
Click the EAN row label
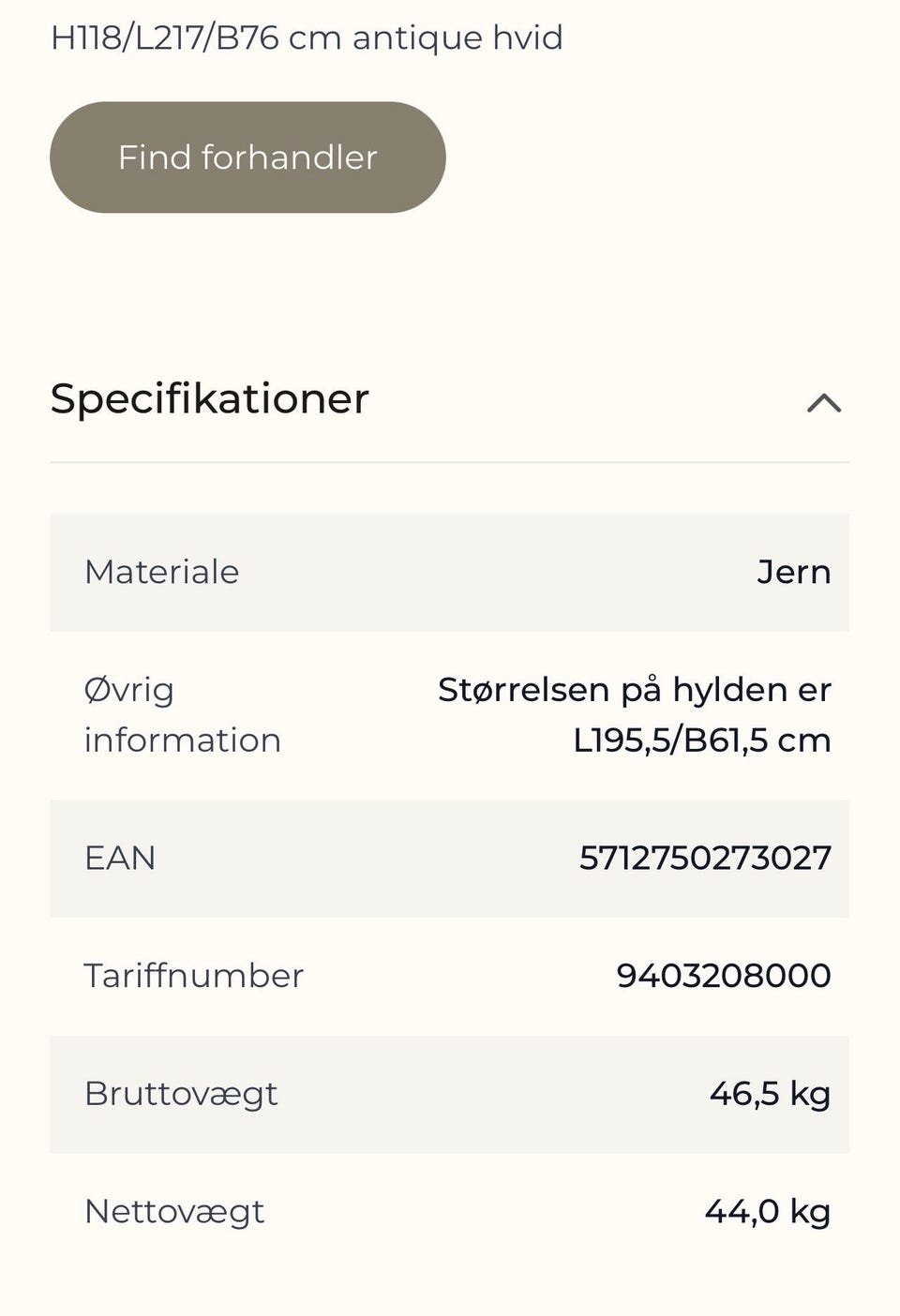pos(120,858)
